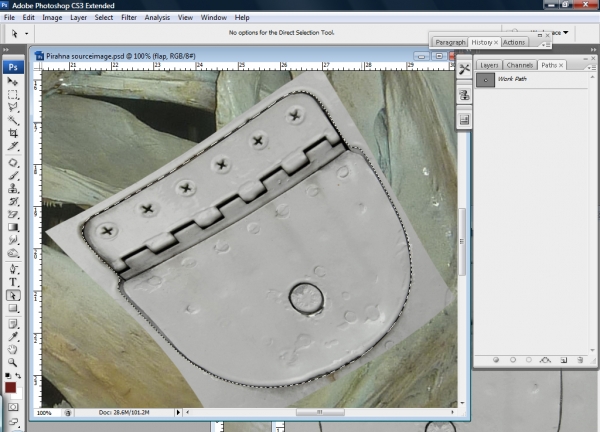Select the Move tool

point(13,82)
